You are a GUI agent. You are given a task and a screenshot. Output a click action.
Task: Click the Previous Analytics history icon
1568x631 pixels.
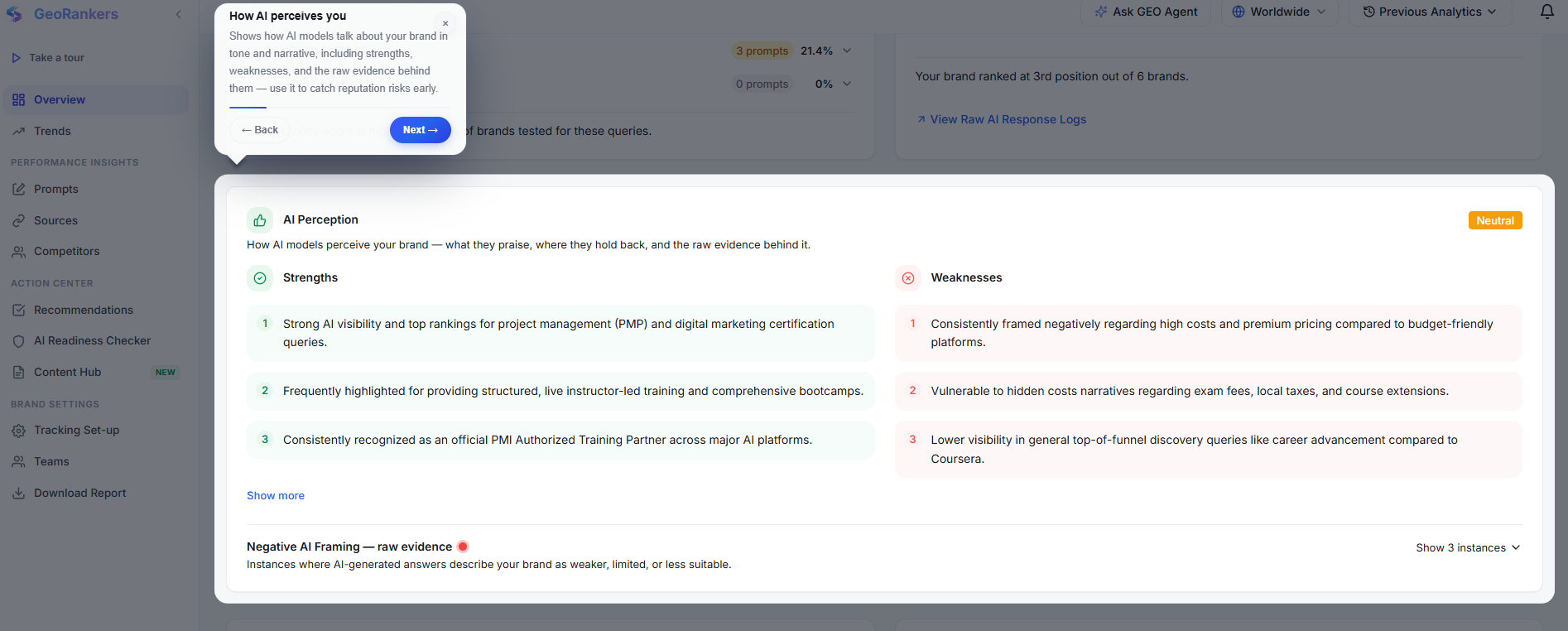(x=1368, y=12)
